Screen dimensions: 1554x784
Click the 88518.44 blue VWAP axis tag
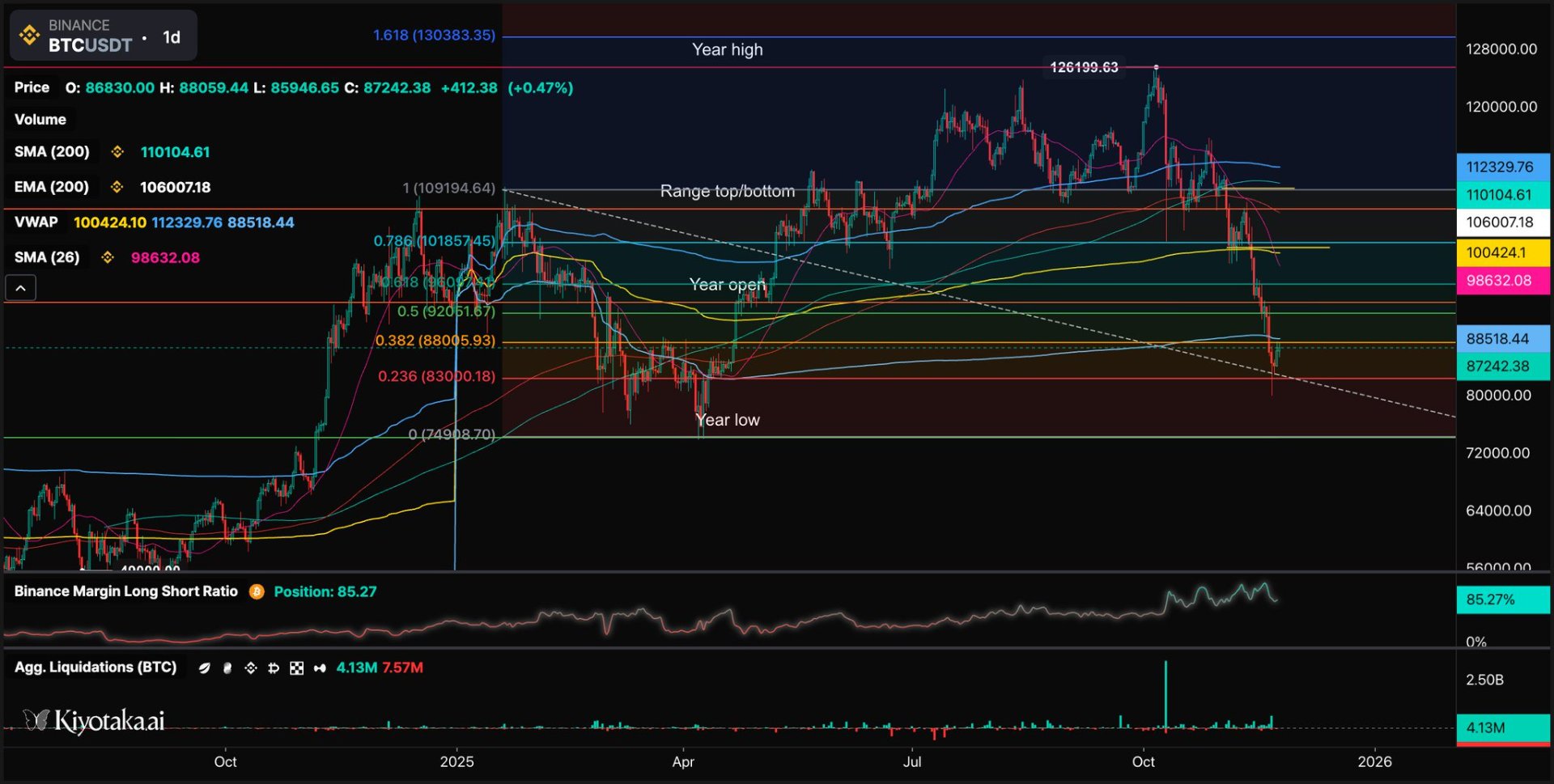click(x=1503, y=339)
